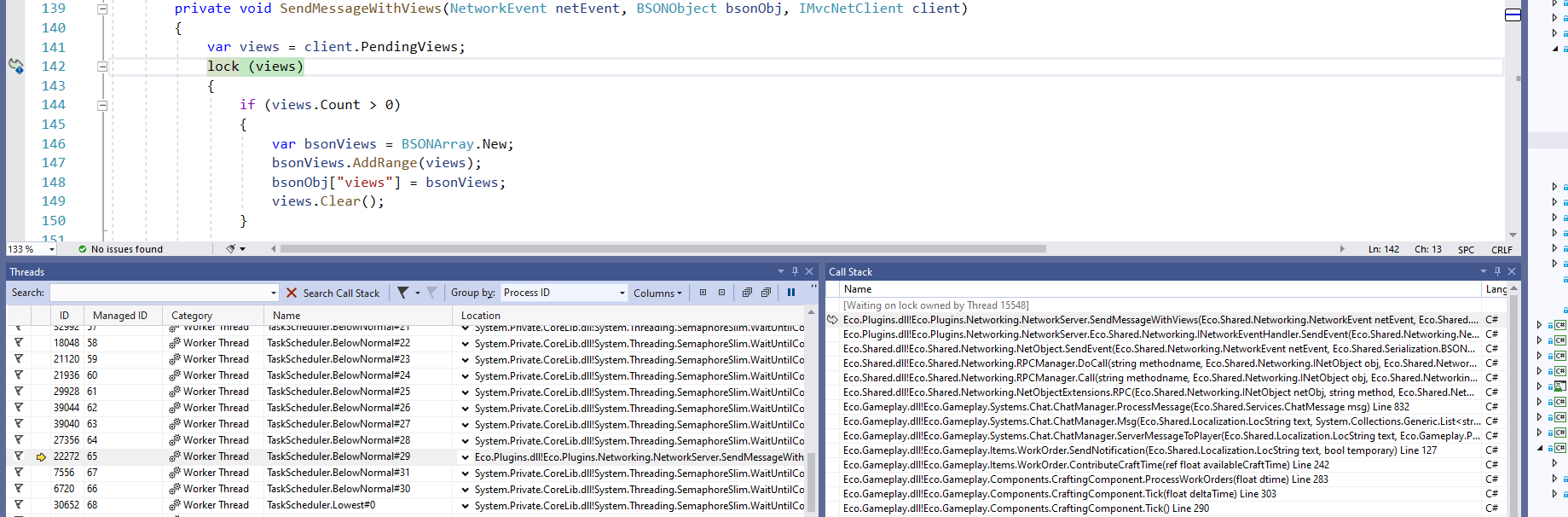Click the editor horizontal scrollbar thumb
1568x517 pixels.
click(662, 249)
